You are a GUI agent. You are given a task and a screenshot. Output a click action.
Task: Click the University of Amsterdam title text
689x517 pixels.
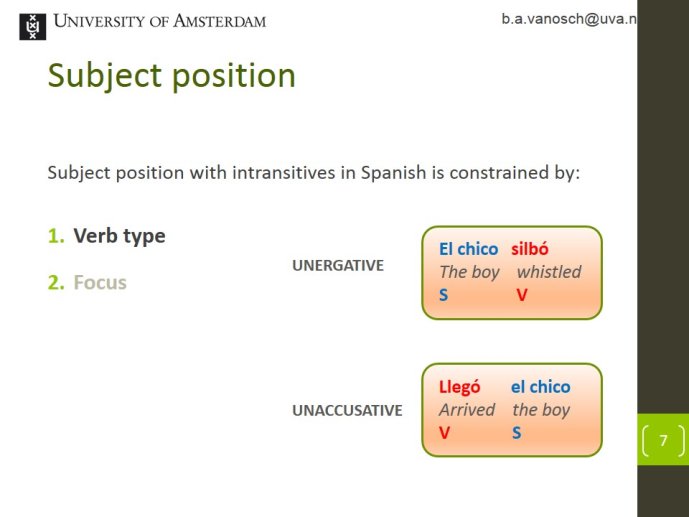(x=160, y=21)
